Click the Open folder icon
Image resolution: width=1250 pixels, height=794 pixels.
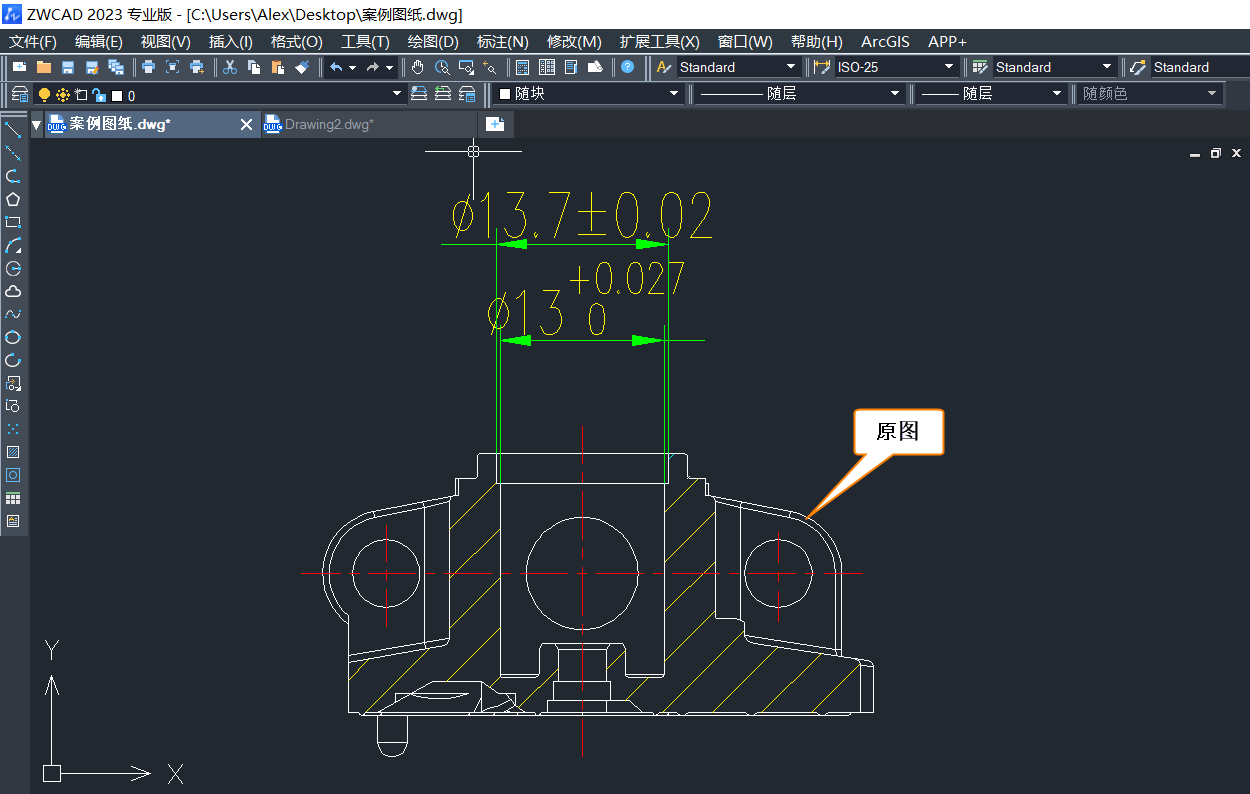[x=43, y=67]
